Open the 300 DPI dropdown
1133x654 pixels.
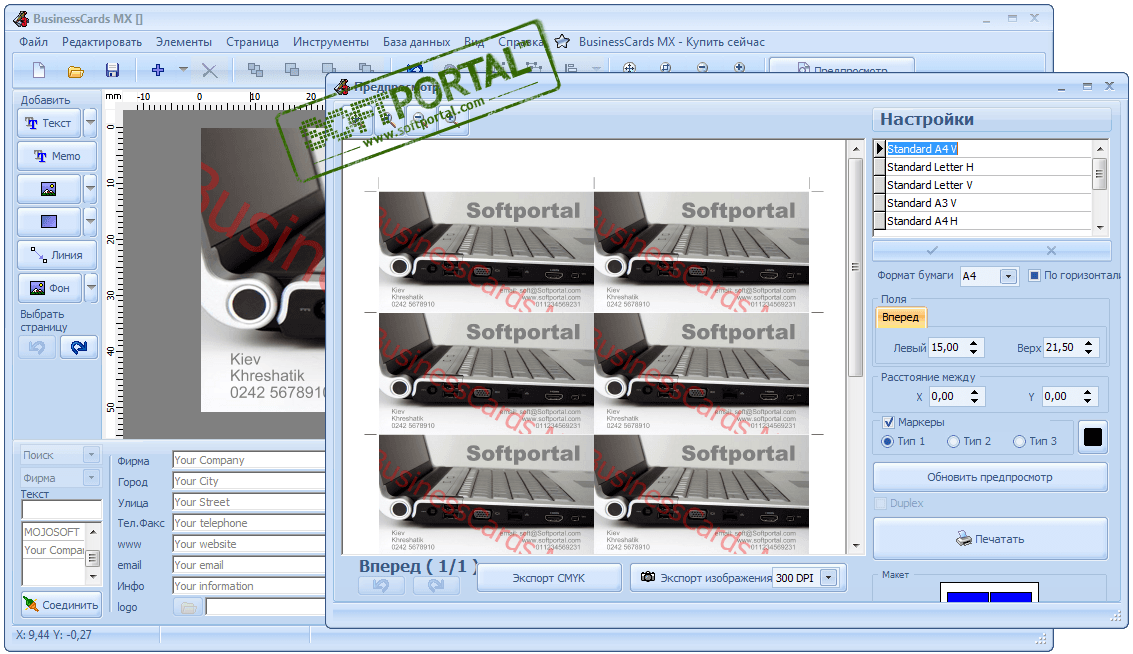coord(829,578)
